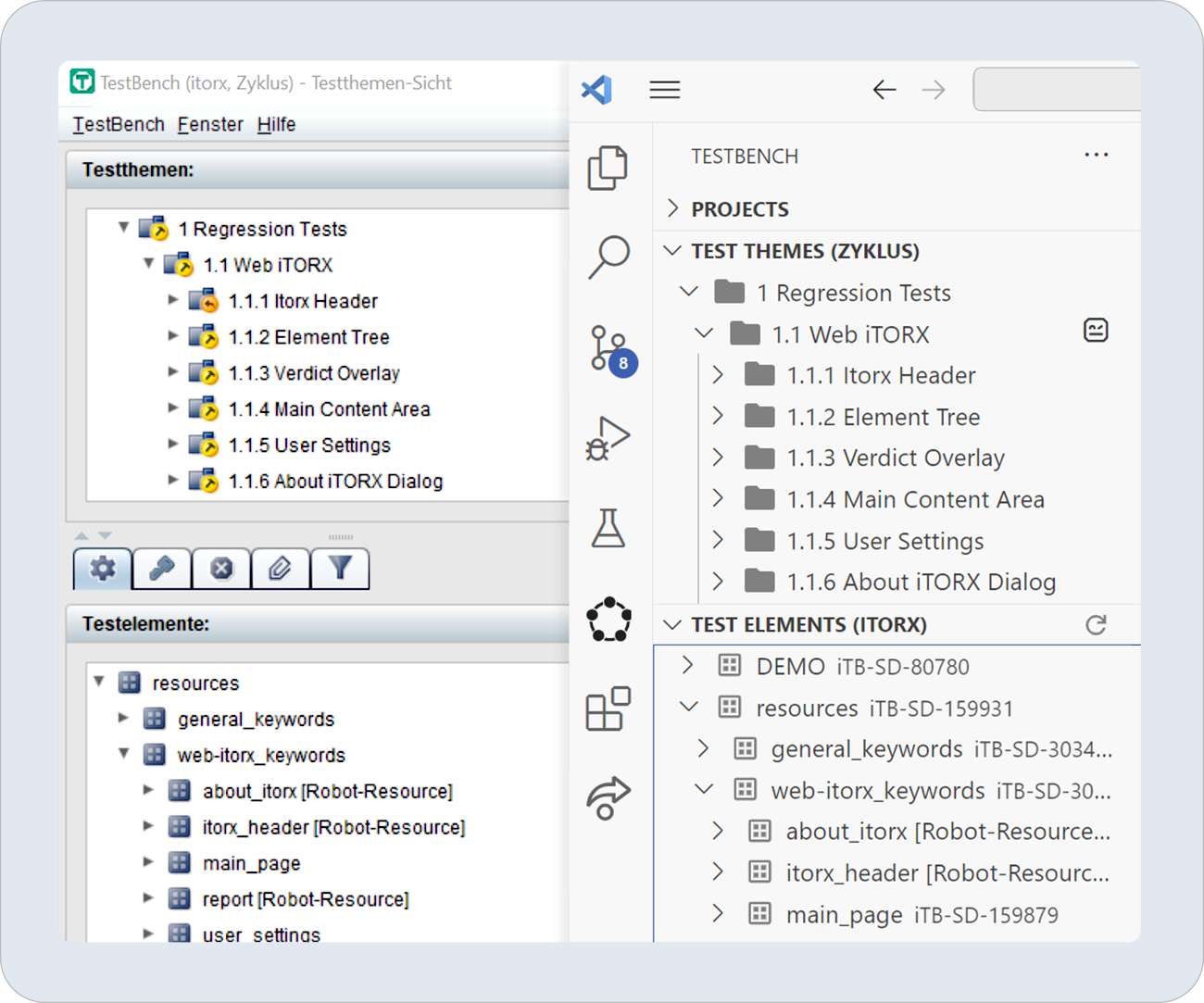The height and width of the screenshot is (1003, 1204).
Task: Open the VS Code Explorer view icon
Action: tap(608, 168)
